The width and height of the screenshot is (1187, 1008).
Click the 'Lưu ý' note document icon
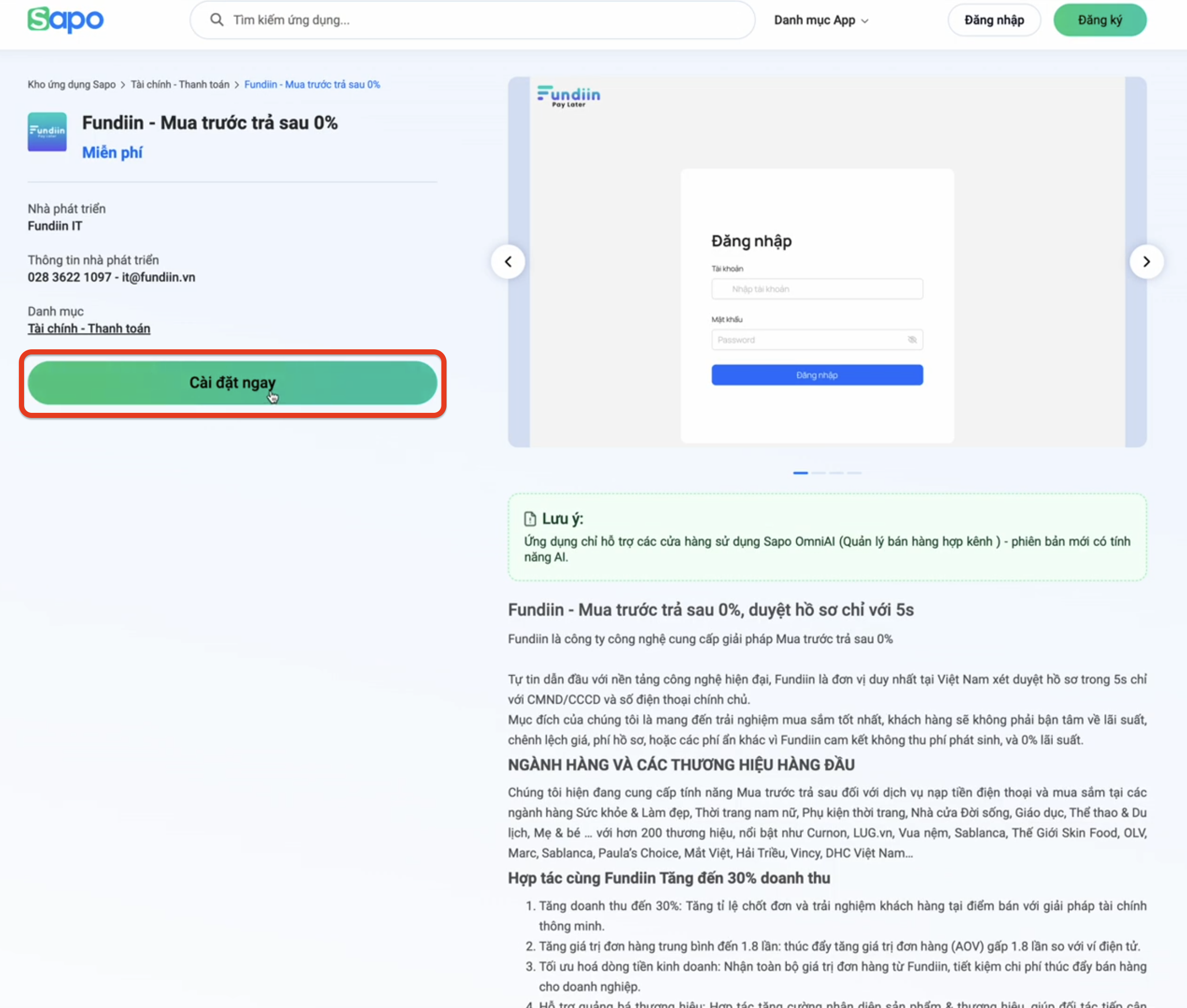click(530, 519)
